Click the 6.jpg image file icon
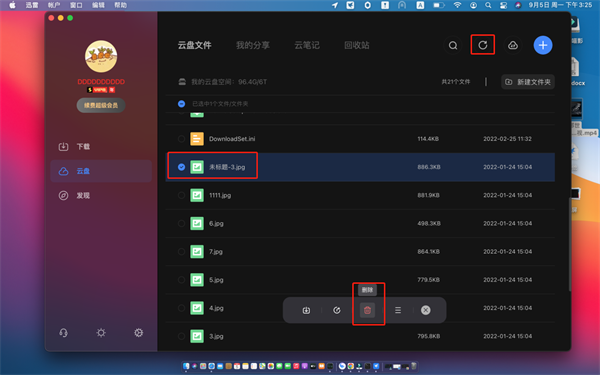Viewport: 600px width, 375px height. 197,223
